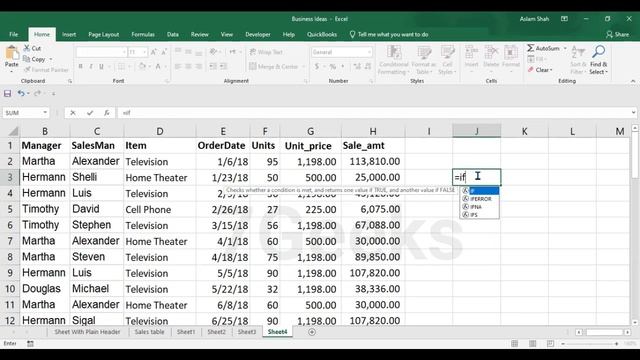The image size is (640, 360).
Task: Open the Data ribbon tab
Action: click(x=173, y=35)
